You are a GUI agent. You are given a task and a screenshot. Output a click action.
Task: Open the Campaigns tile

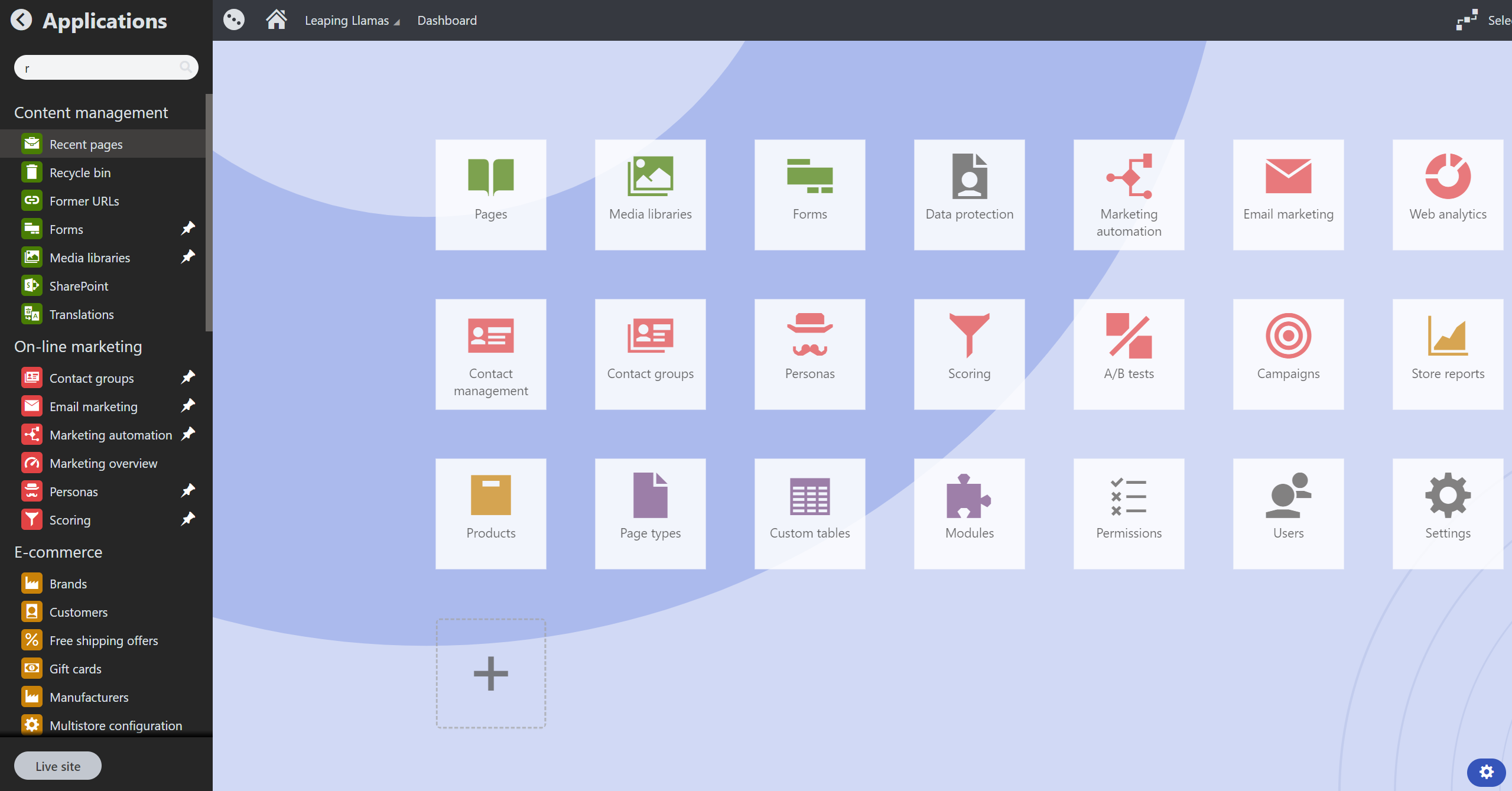tap(1288, 354)
